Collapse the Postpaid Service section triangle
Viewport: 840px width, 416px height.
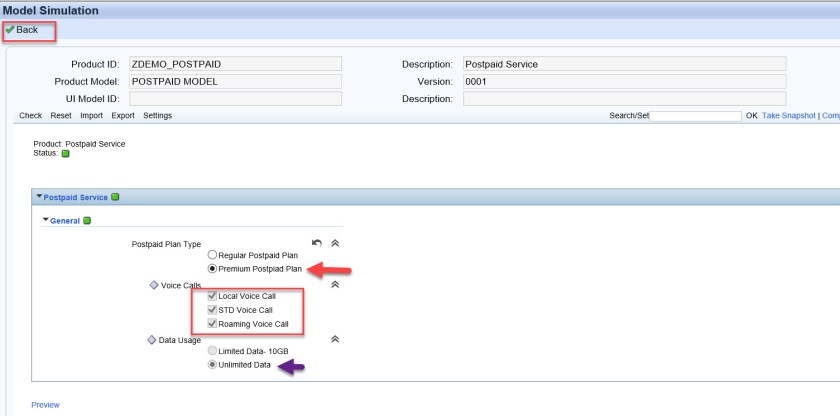(39, 196)
